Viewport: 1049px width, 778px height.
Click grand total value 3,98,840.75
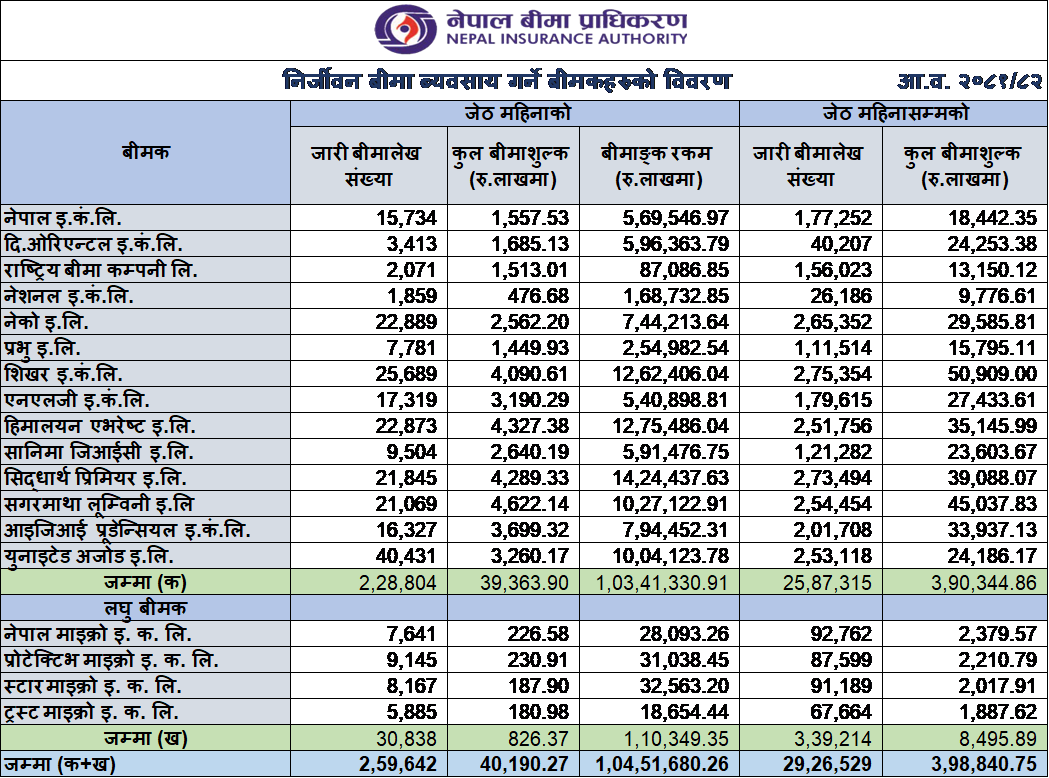pyautogui.click(x=984, y=764)
